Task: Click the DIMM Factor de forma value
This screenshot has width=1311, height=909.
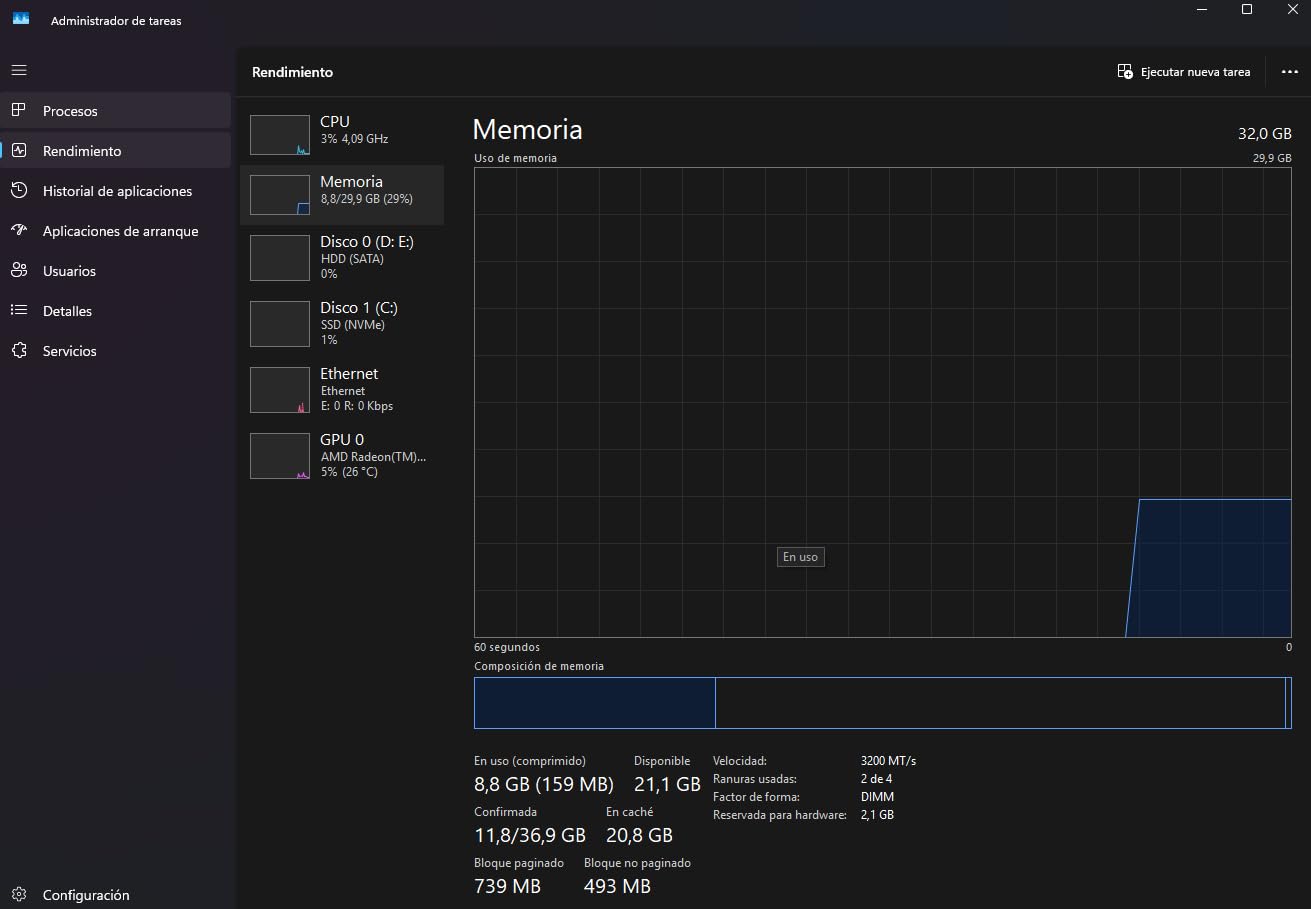Action: (x=877, y=797)
